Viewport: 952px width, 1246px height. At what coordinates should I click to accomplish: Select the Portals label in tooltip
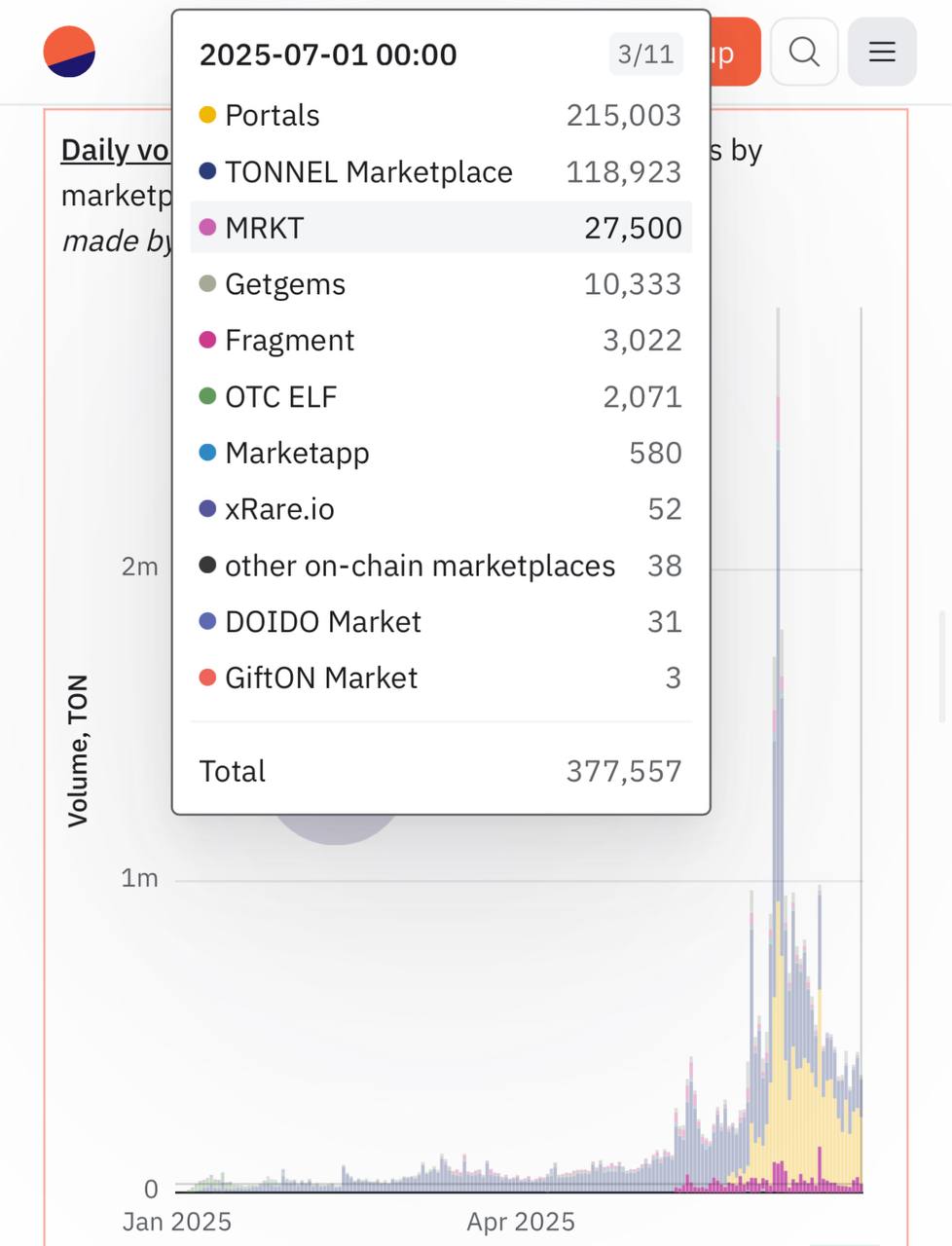point(273,115)
